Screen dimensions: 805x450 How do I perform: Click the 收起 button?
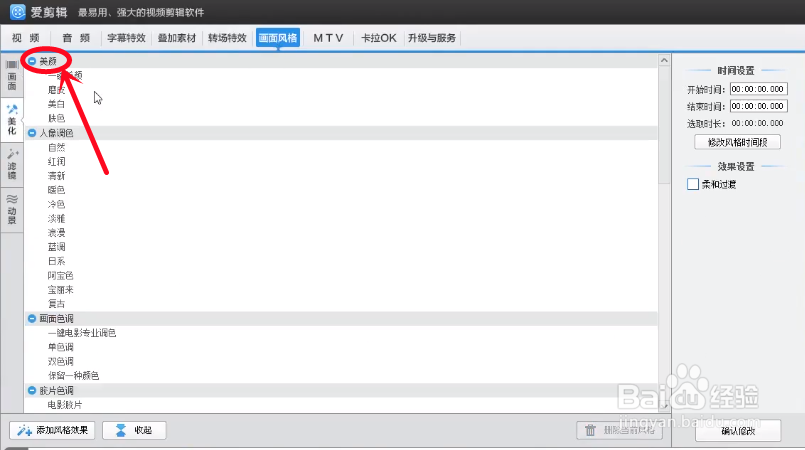click(134, 430)
